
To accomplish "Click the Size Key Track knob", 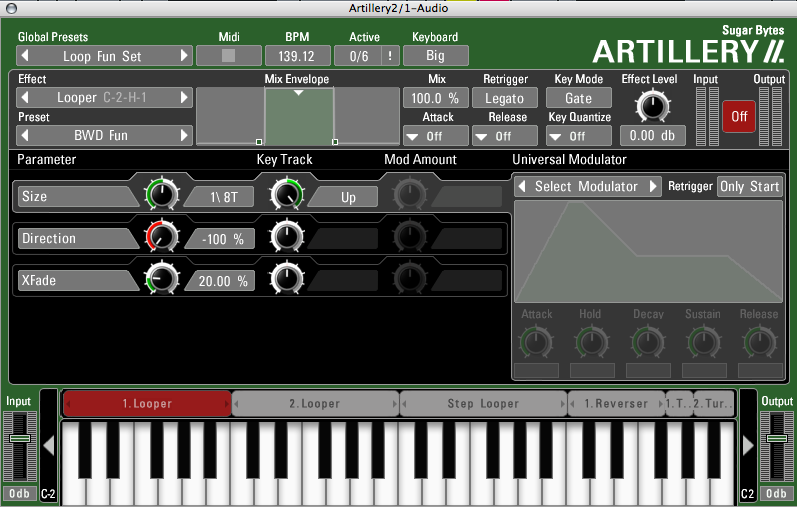I will coord(287,195).
